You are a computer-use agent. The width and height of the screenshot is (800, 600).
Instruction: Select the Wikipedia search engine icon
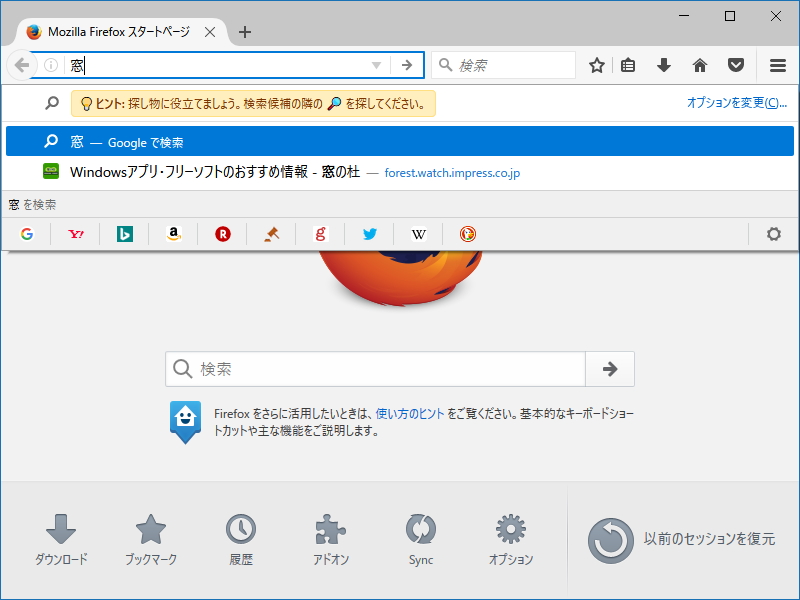[418, 234]
